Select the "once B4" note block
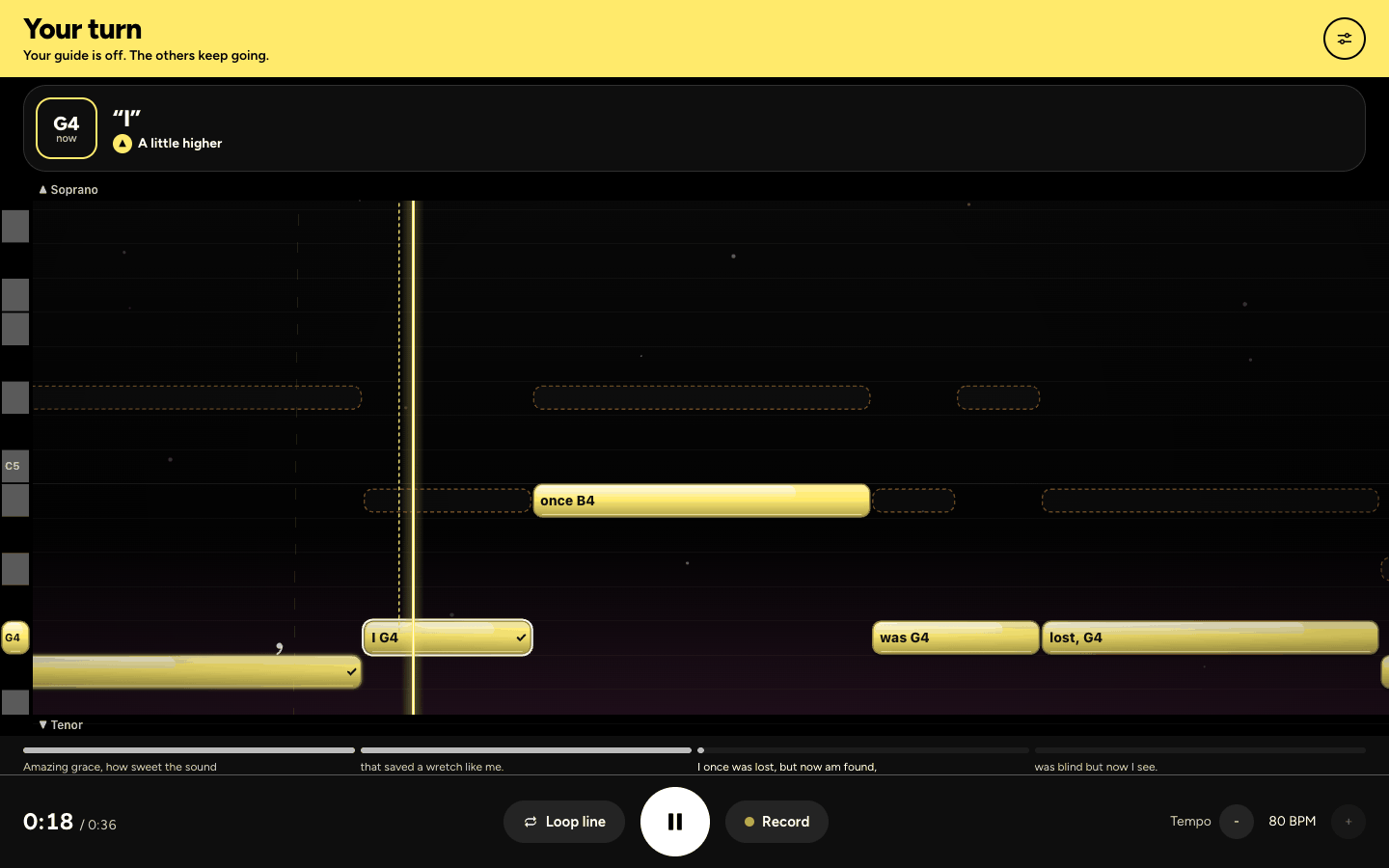This screenshot has height=868, width=1389. pos(701,501)
